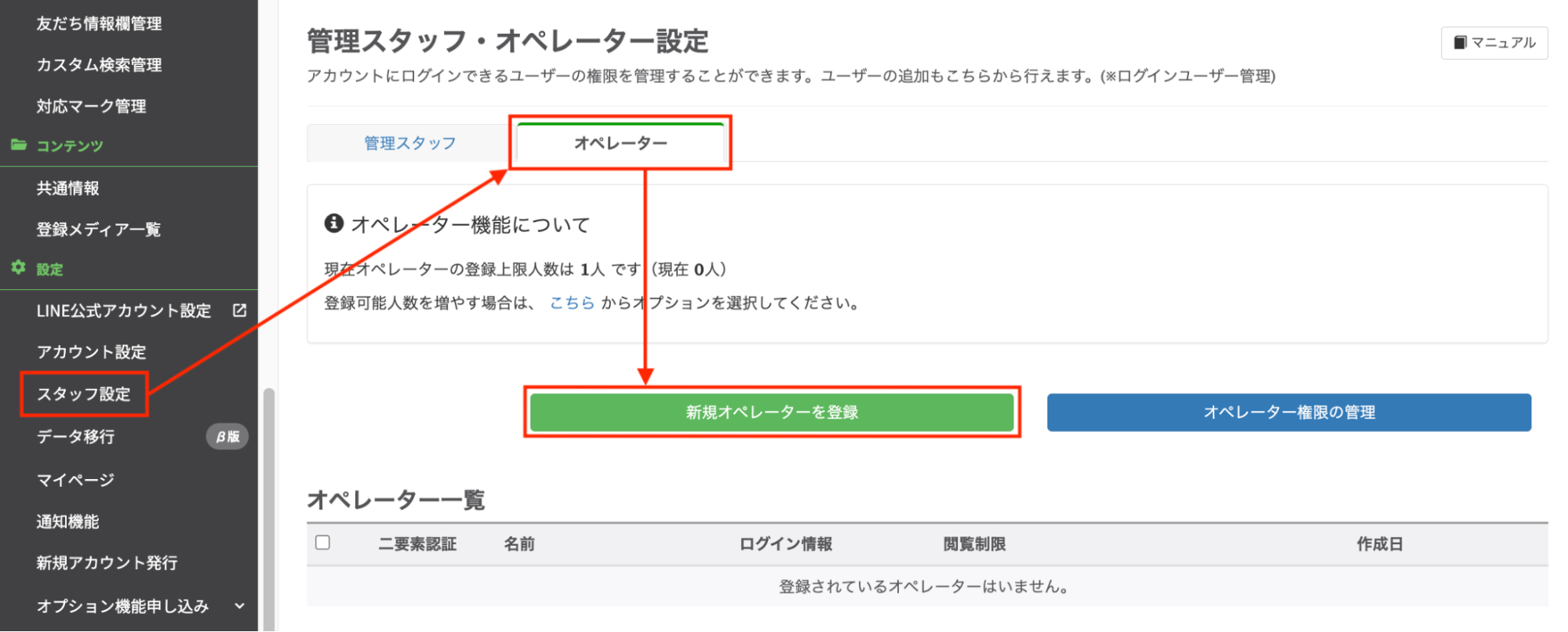This screenshot has height=632, width=1568.
Task: Click the オペレーター一覧 heading
Action: coord(396,499)
